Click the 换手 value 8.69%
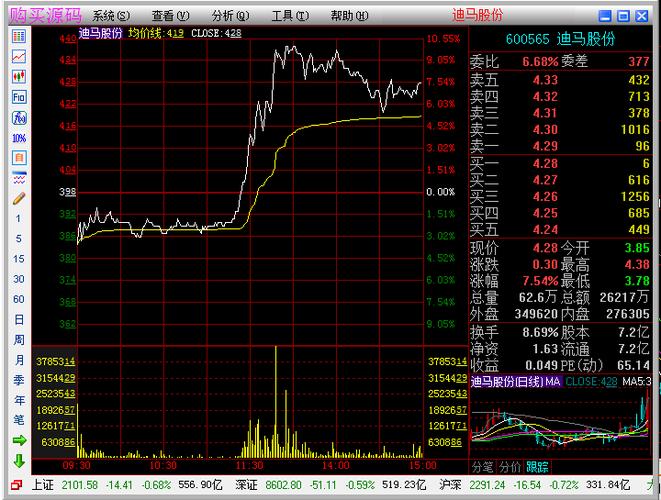 [x=540, y=332]
